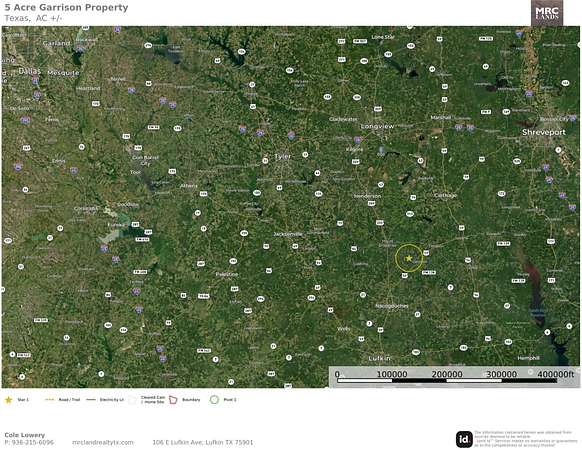Viewport: 582px width, 450px height.
Task: Click the 5 Acre Garrison Property title
Action: pos(66,7)
